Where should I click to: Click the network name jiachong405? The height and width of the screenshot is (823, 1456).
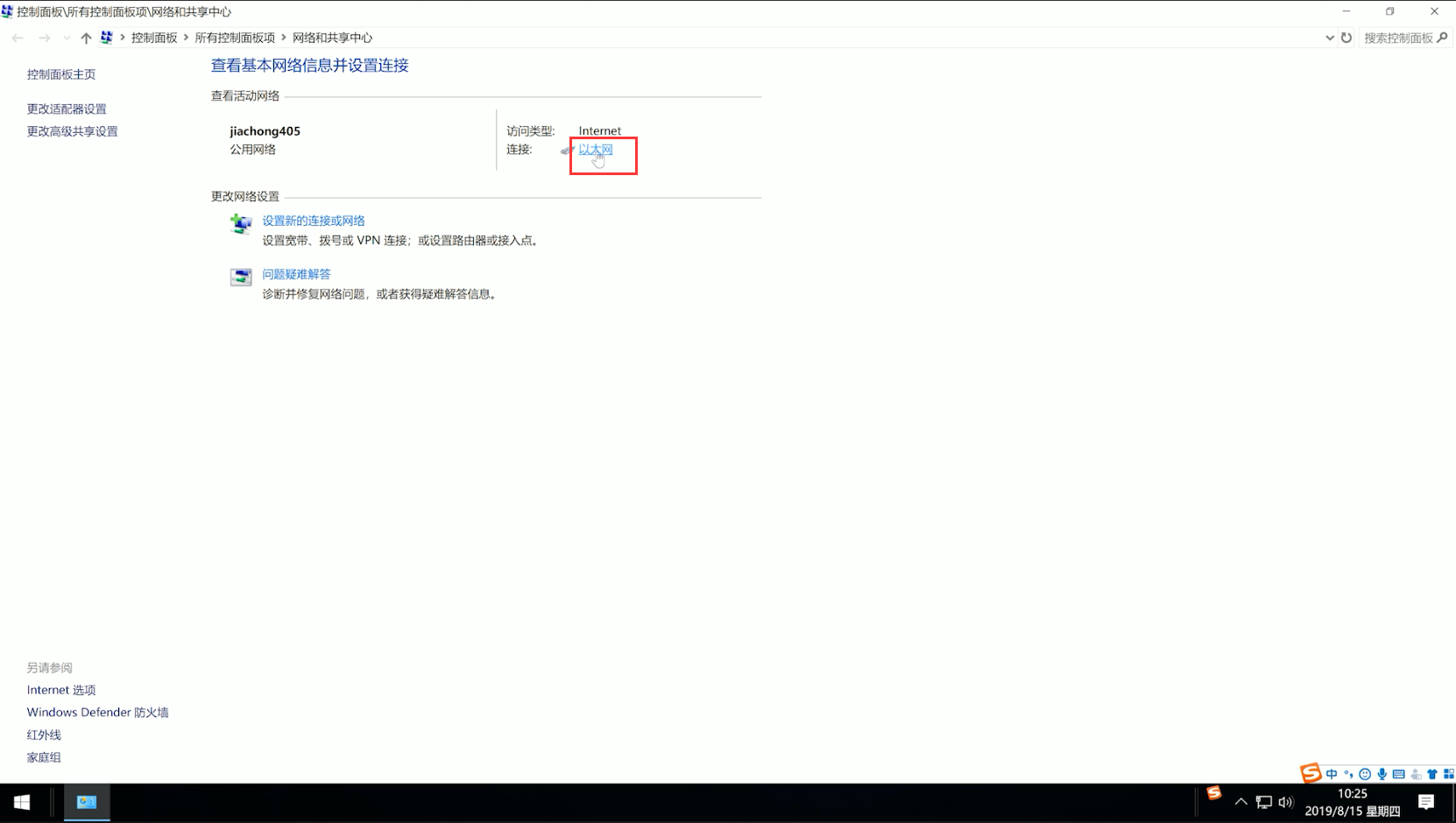coord(265,130)
